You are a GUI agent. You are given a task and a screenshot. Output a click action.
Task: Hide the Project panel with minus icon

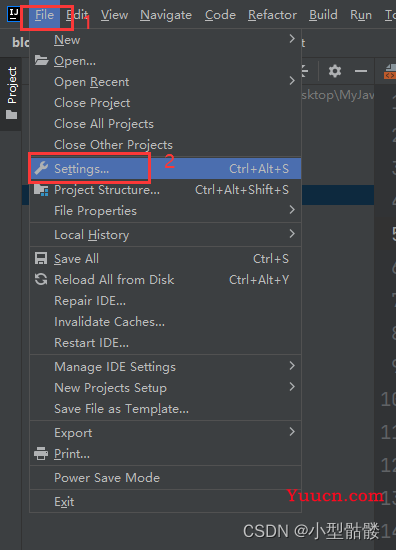tap(361, 71)
